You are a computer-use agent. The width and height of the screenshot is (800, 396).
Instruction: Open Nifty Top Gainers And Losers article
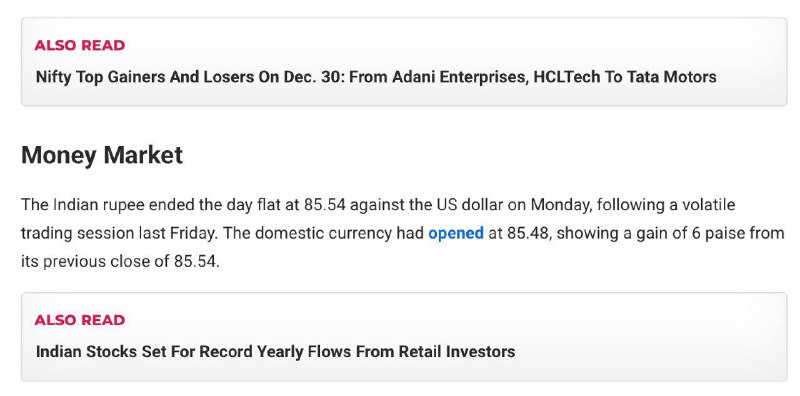(x=376, y=77)
